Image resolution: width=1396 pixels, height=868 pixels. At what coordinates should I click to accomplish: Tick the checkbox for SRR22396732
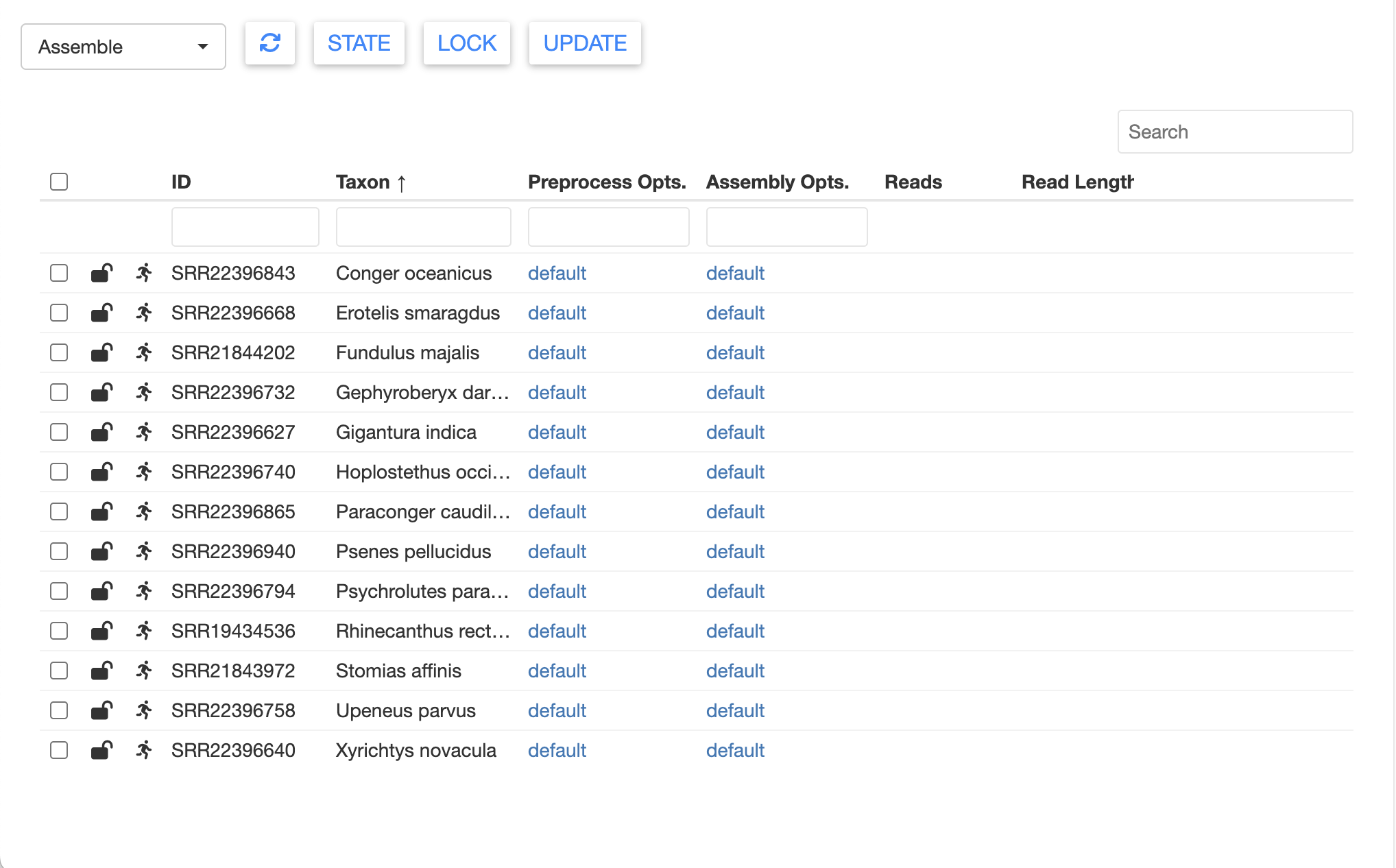pos(59,392)
